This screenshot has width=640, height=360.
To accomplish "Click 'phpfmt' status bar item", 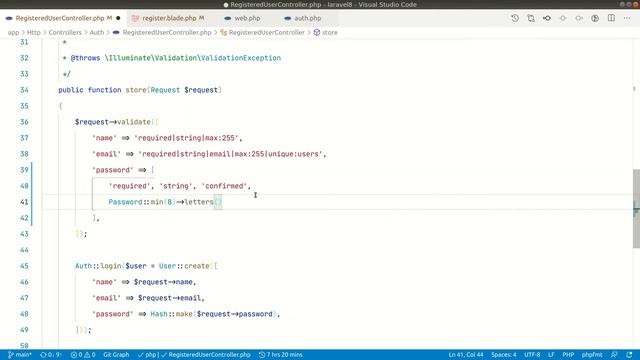I will coord(592,355).
